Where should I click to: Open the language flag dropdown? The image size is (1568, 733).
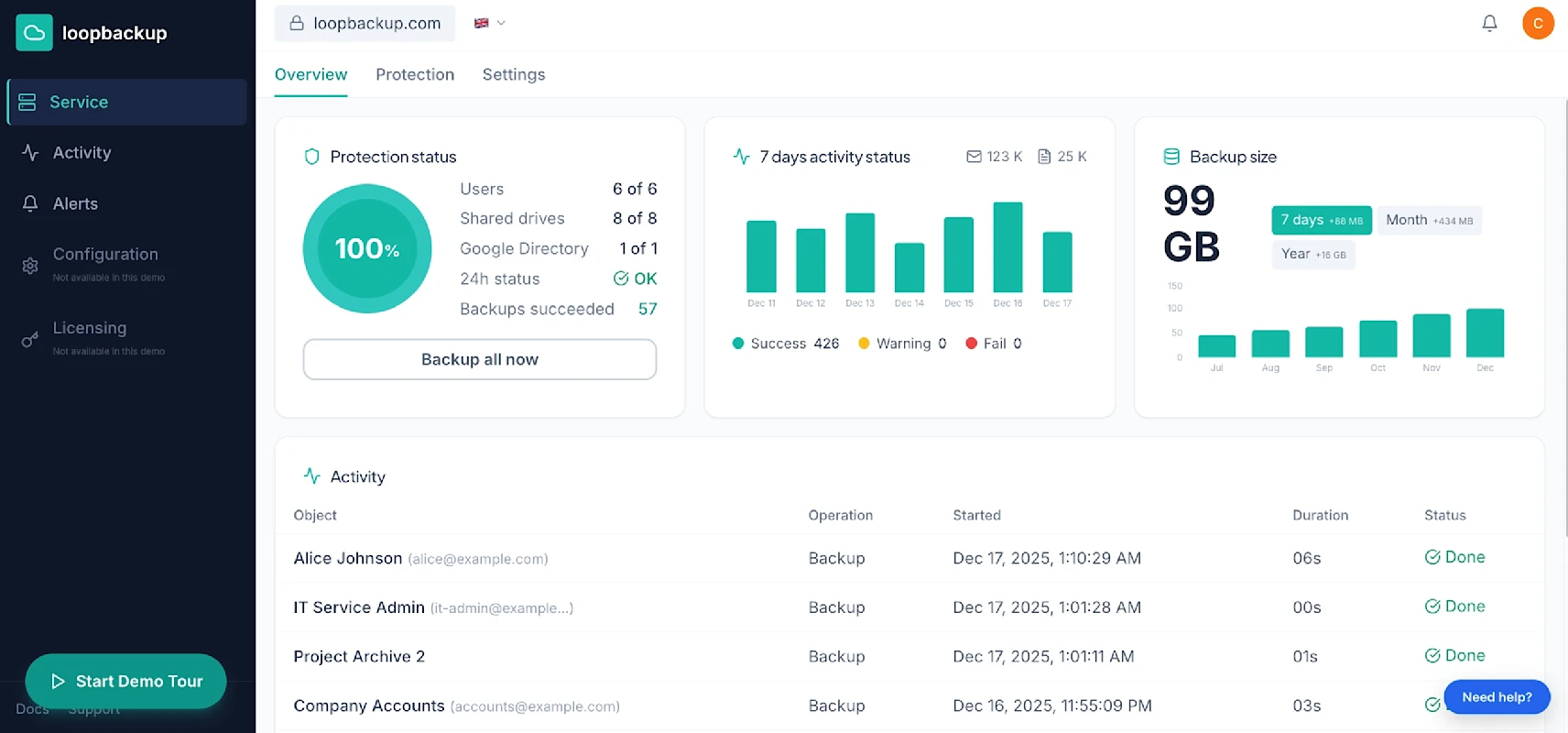(x=490, y=23)
